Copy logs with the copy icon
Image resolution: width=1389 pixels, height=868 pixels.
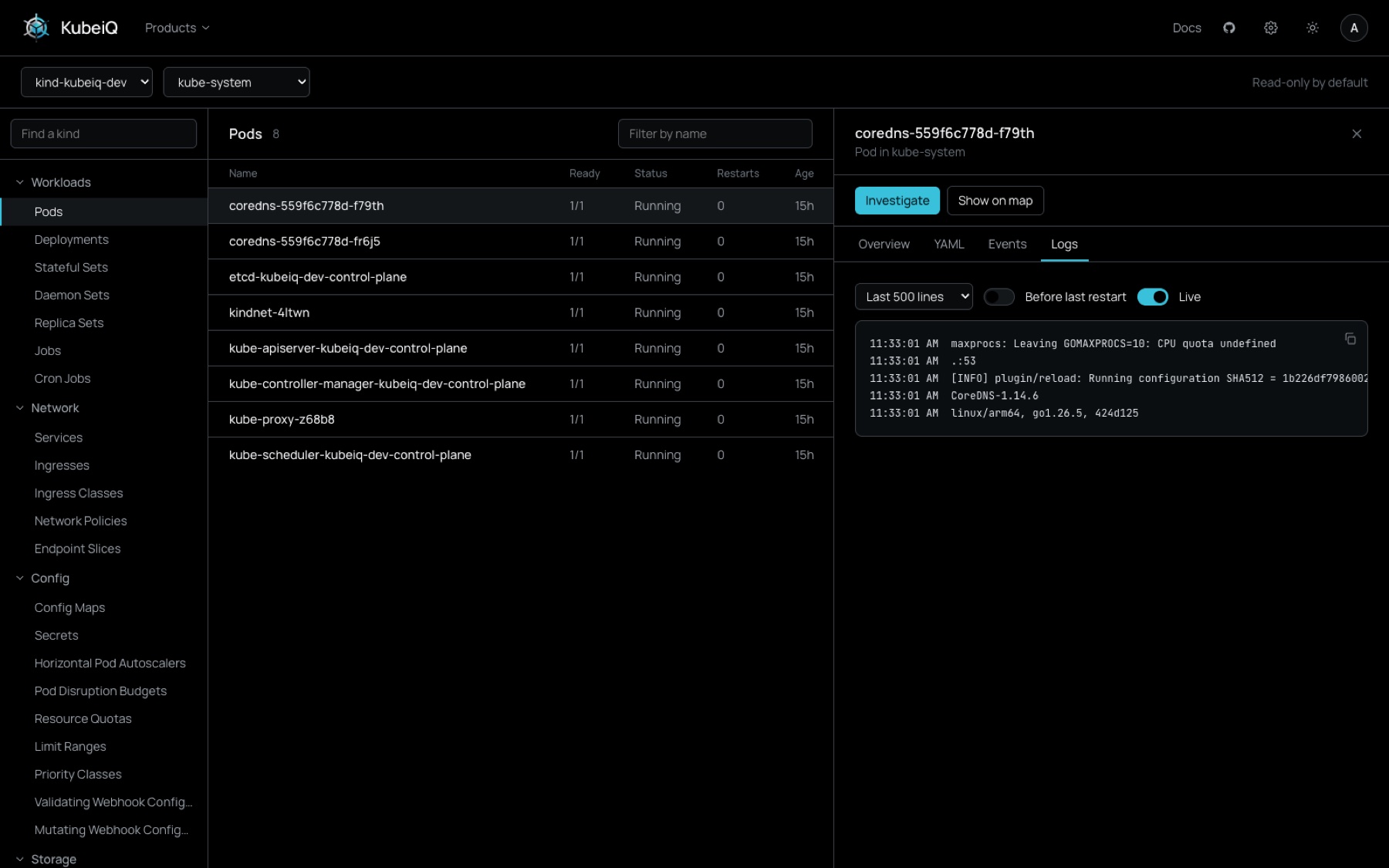(1350, 339)
